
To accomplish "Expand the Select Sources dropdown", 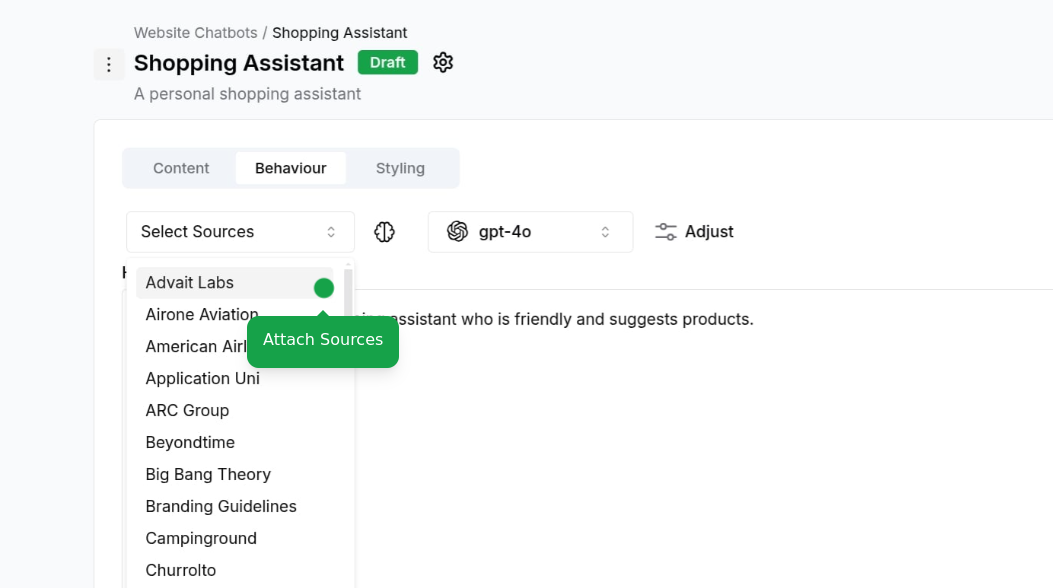I will [240, 232].
